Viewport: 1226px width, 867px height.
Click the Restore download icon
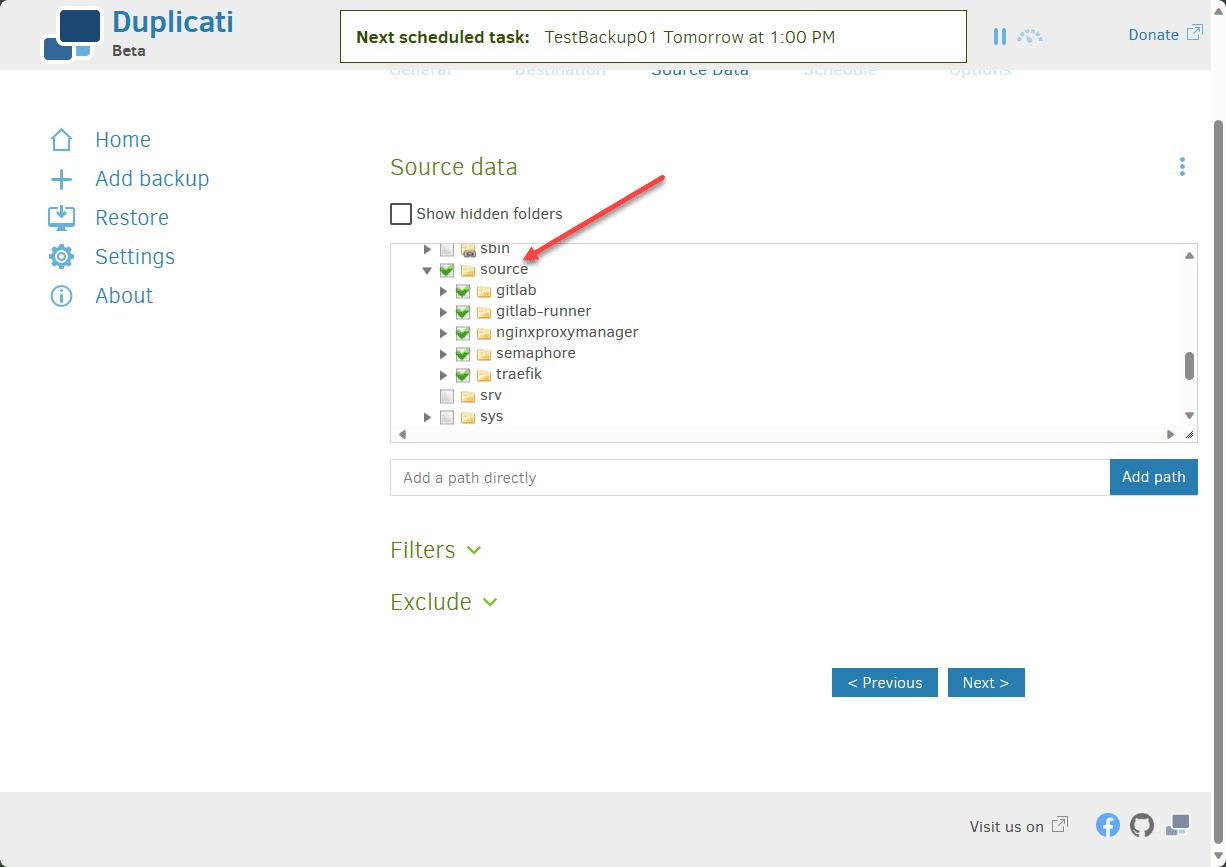61,218
